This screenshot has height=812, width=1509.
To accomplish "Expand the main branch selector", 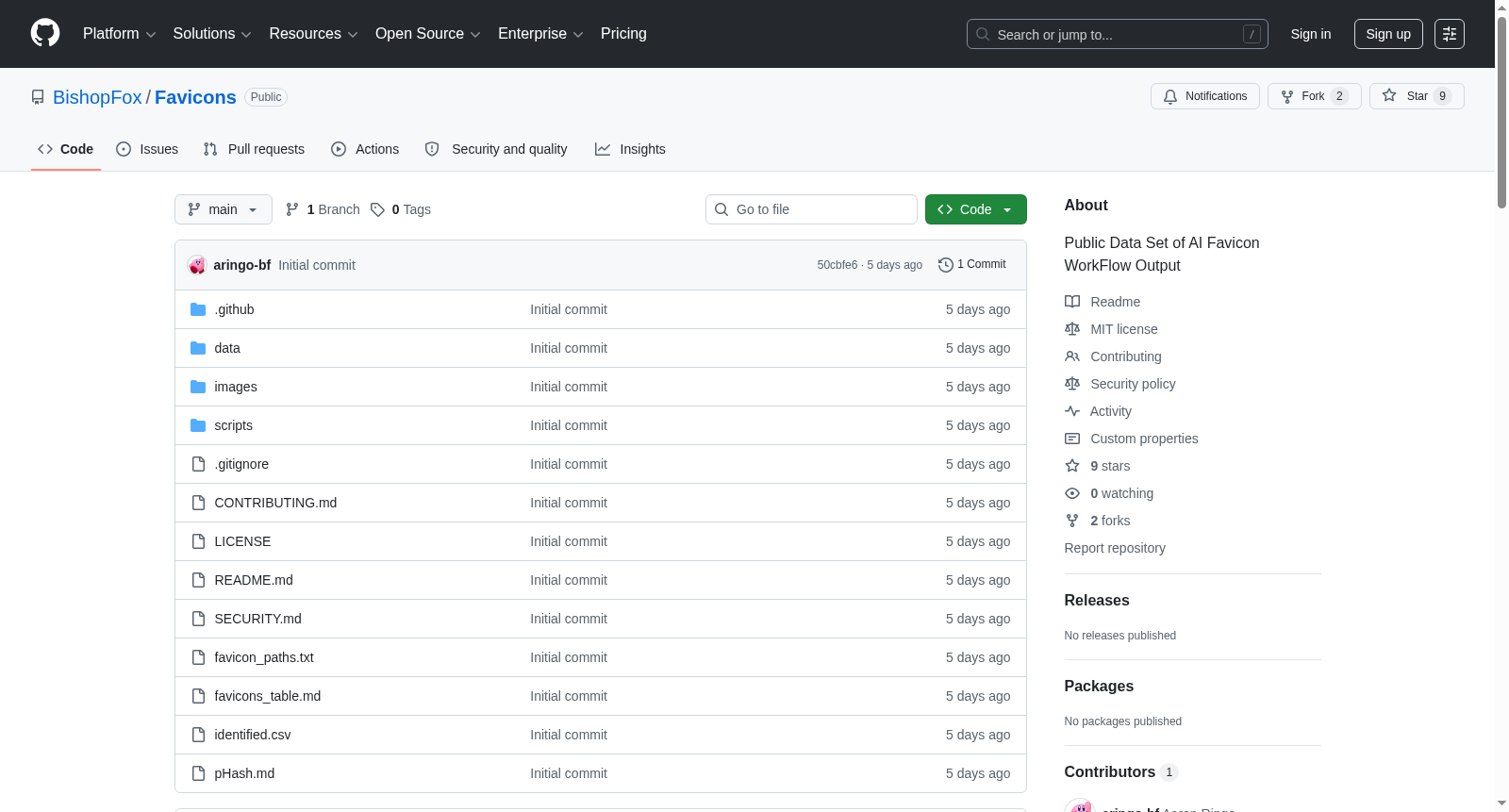I will point(224,209).
